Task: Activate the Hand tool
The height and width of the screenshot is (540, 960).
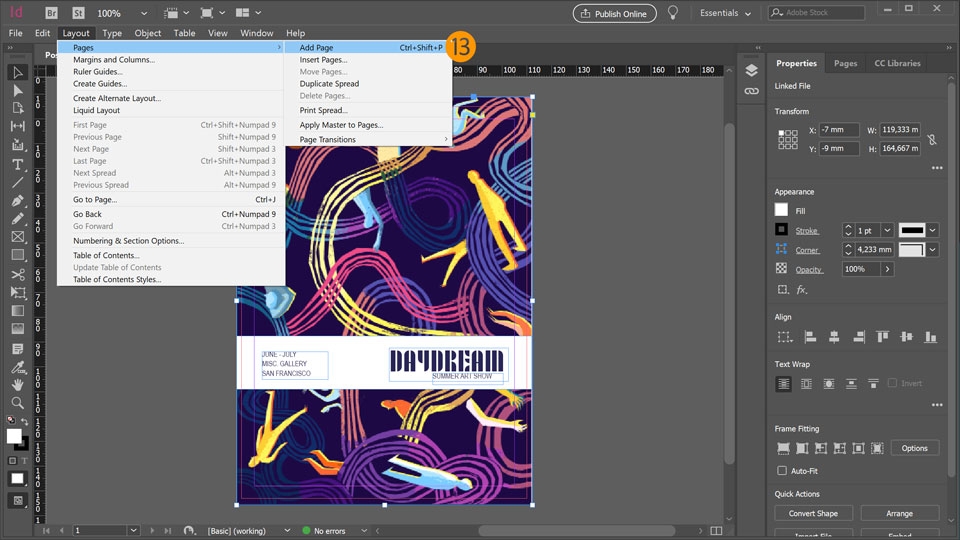Action: click(18, 384)
